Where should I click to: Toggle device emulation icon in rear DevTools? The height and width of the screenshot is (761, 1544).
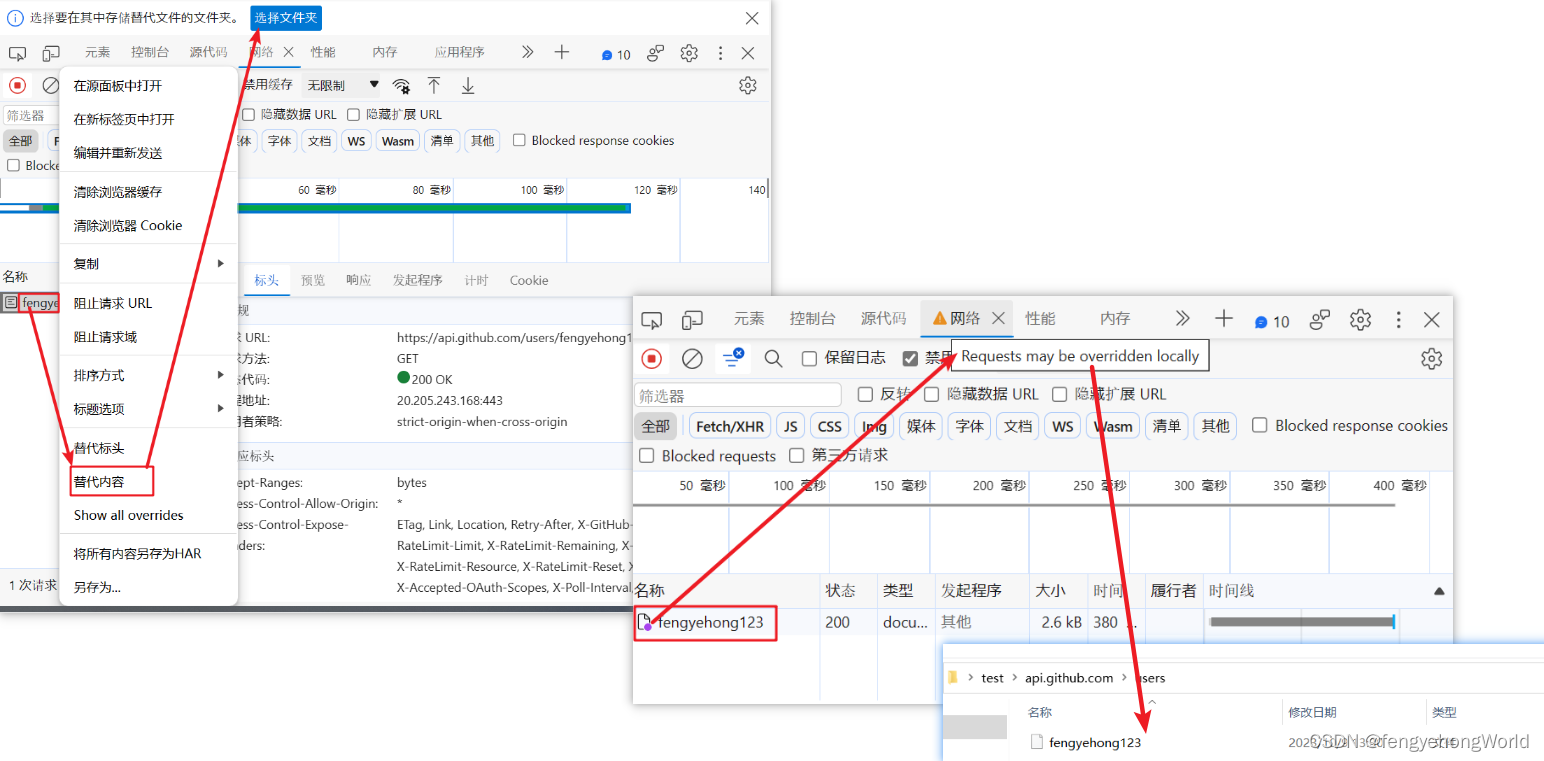[51, 53]
